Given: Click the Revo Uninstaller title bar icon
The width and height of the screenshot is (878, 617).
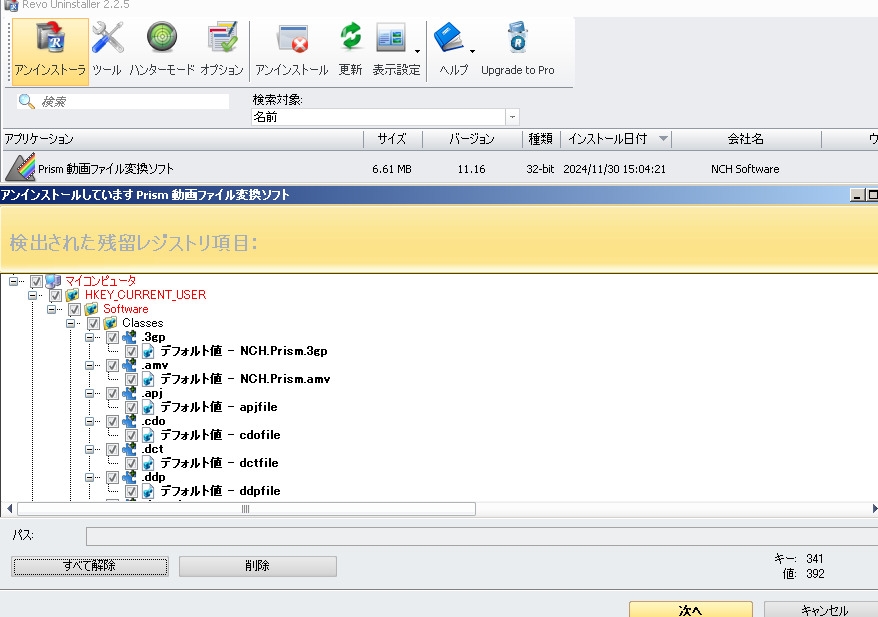Looking at the screenshot, I should tap(11, 5).
